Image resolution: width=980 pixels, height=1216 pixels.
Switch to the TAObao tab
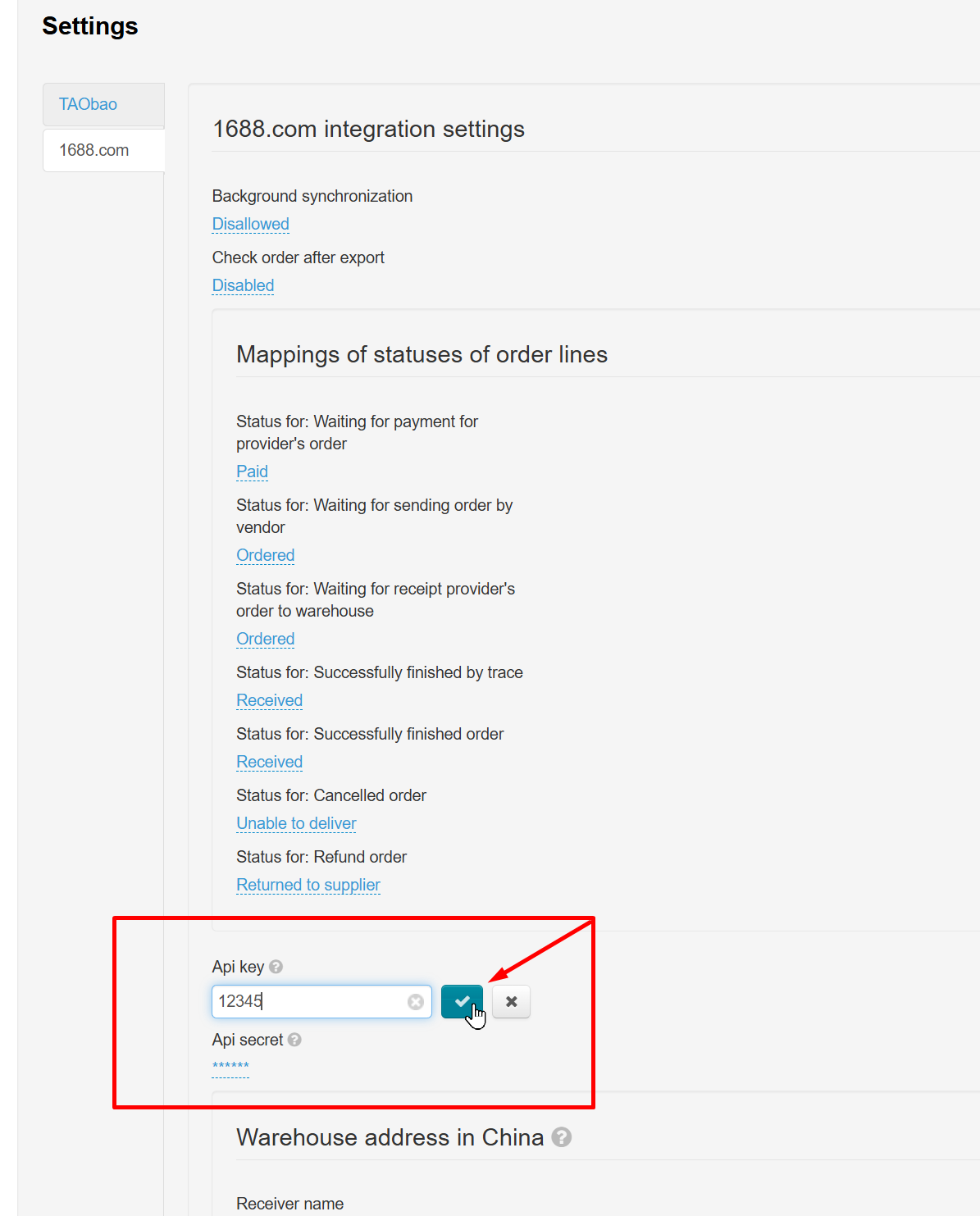(89, 104)
